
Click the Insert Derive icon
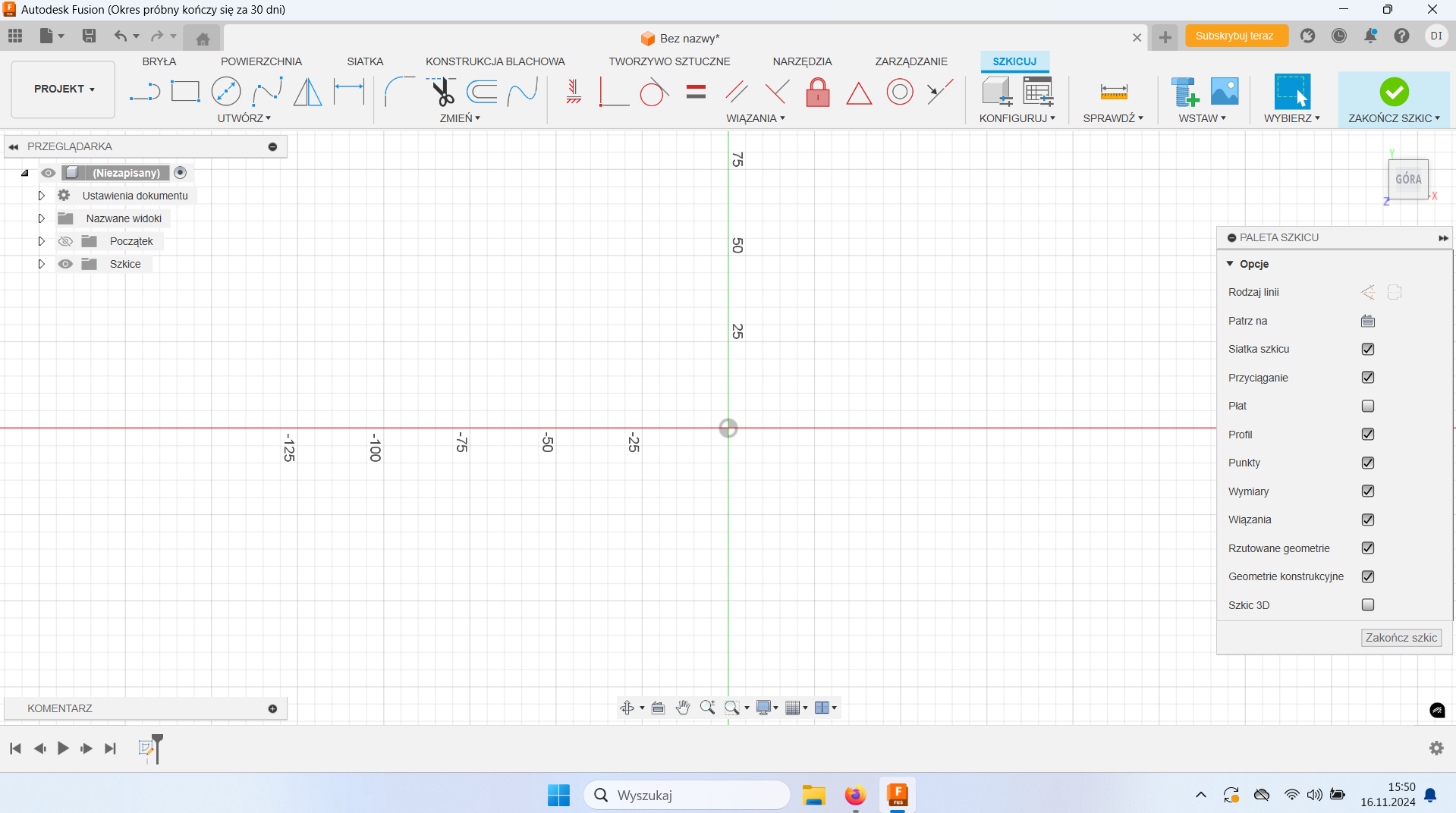pos(1184,92)
